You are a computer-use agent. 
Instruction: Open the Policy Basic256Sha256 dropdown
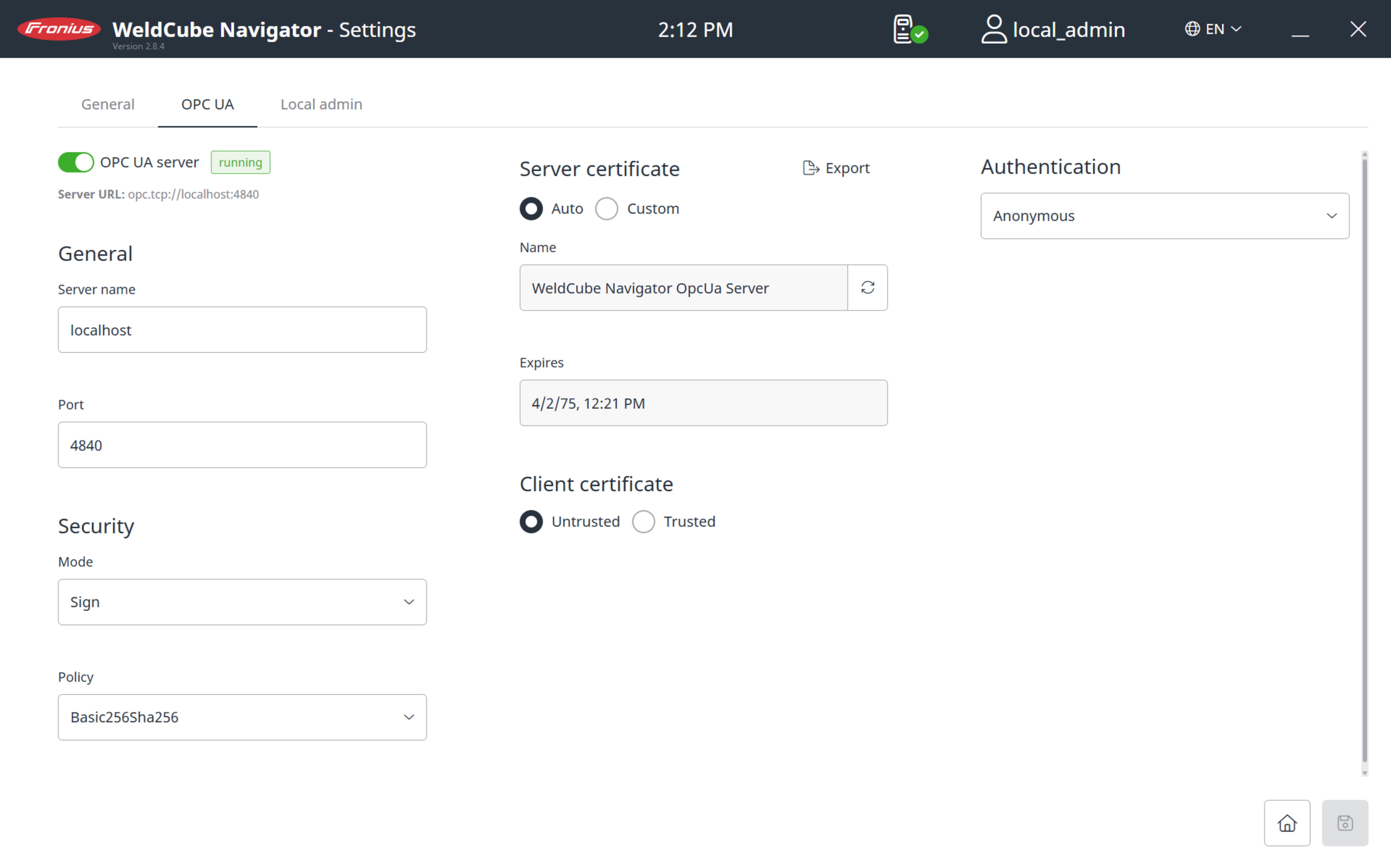coord(242,717)
